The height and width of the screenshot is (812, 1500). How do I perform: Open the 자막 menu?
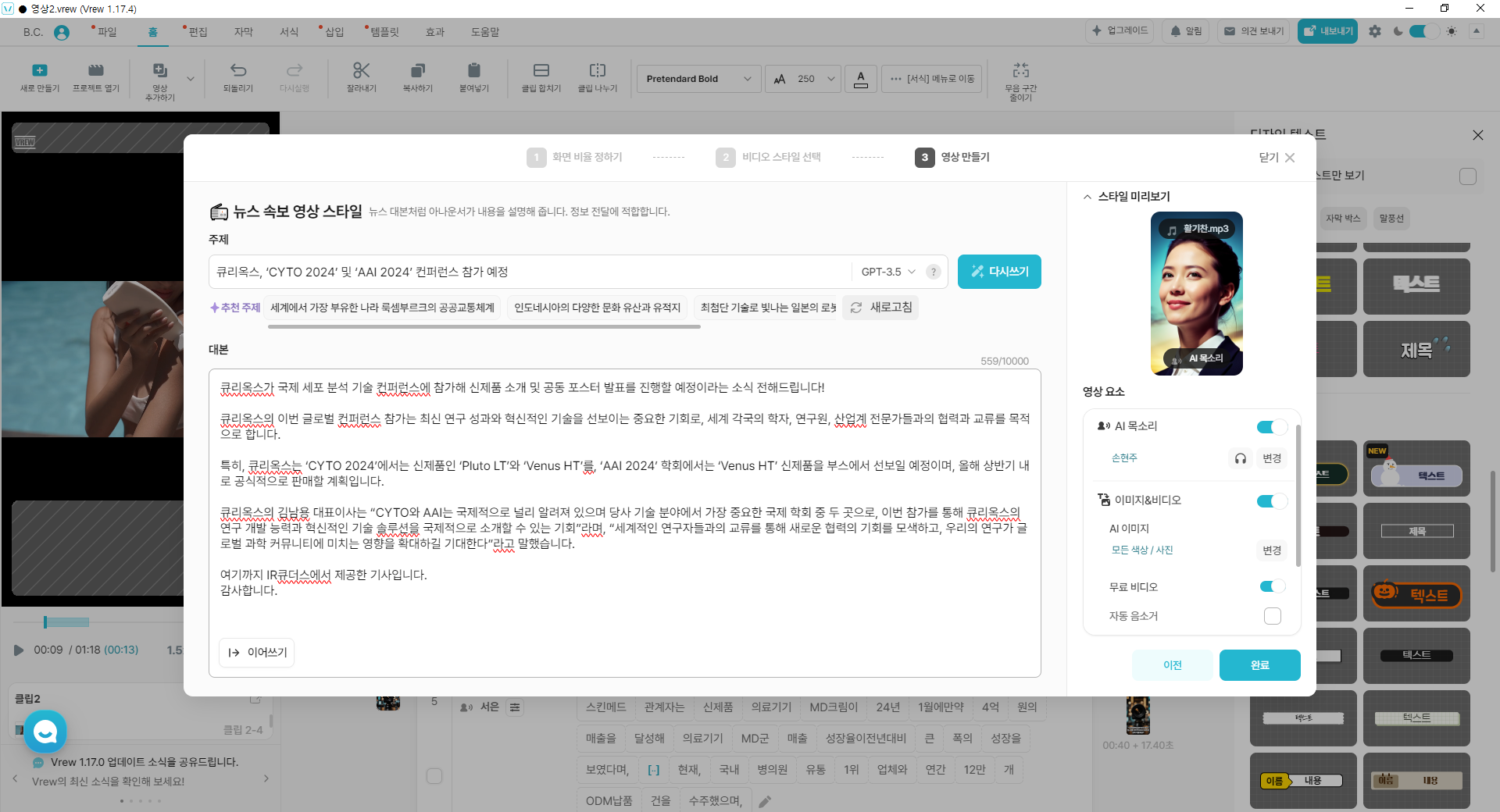(x=244, y=32)
